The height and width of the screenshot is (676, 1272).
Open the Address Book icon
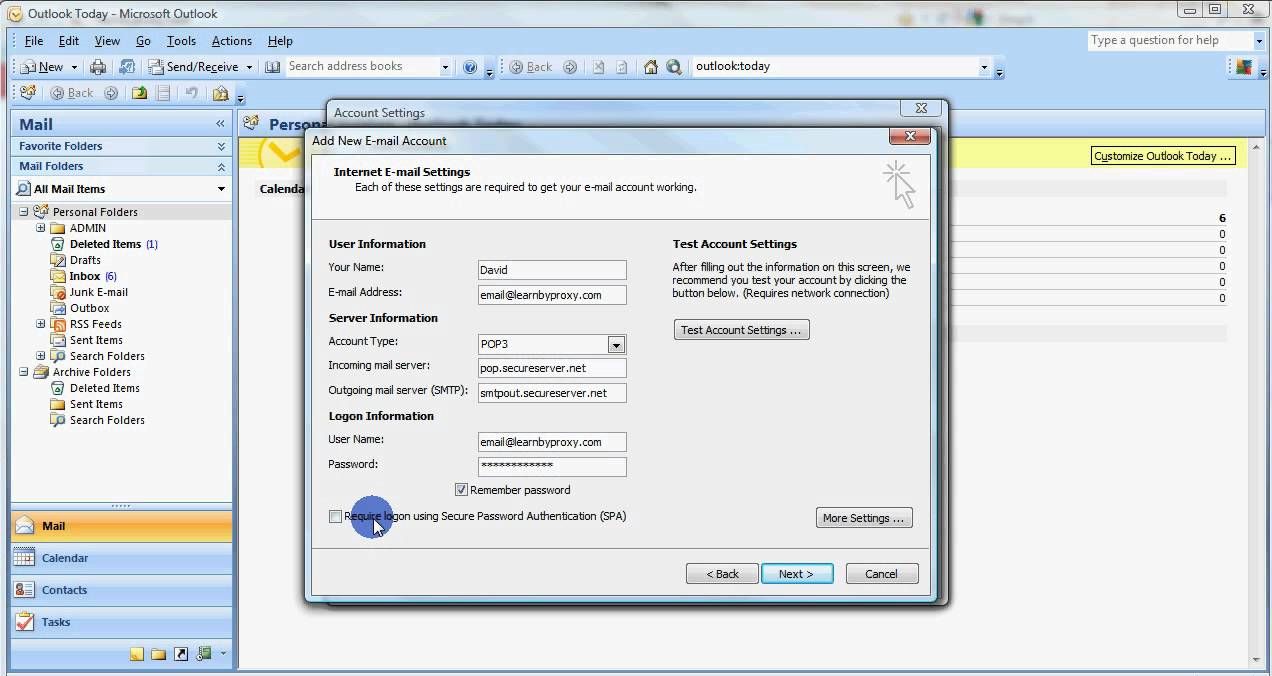272,67
